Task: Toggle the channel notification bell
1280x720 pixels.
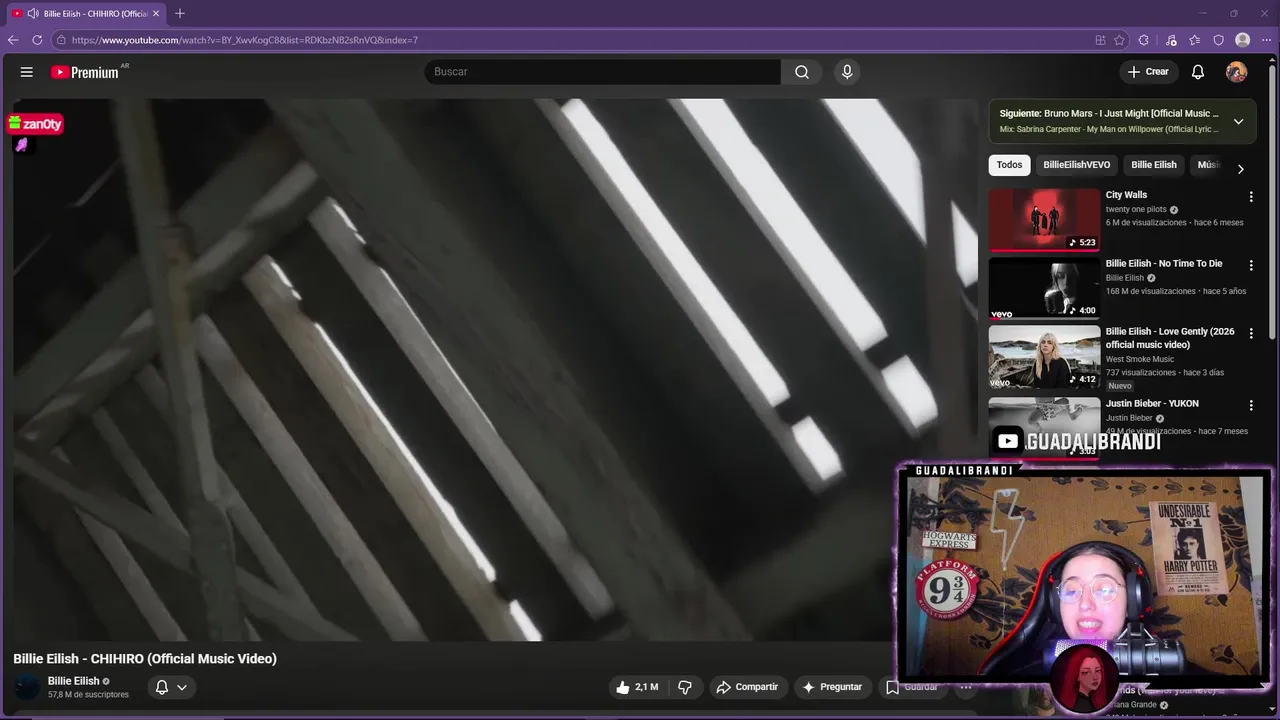Action: [x=162, y=687]
